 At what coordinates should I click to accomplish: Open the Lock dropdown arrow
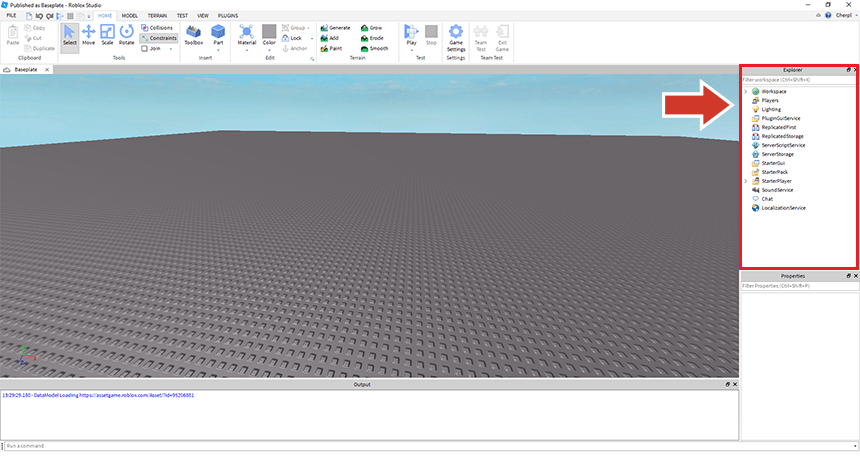click(312, 38)
